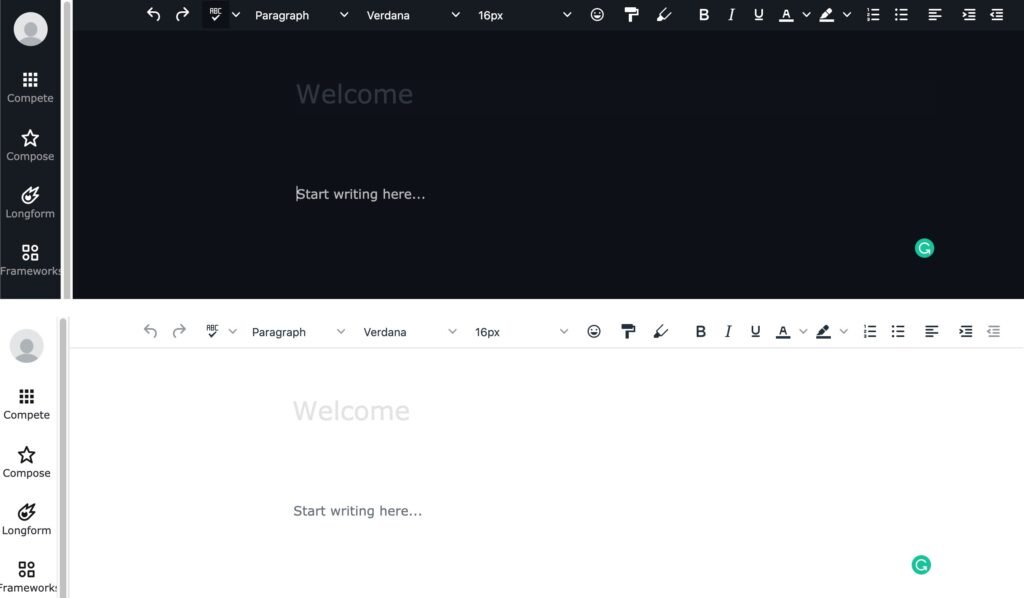Toggle Underline in light editor toolbar
Screen dimensions: 1024x598
(x=755, y=331)
